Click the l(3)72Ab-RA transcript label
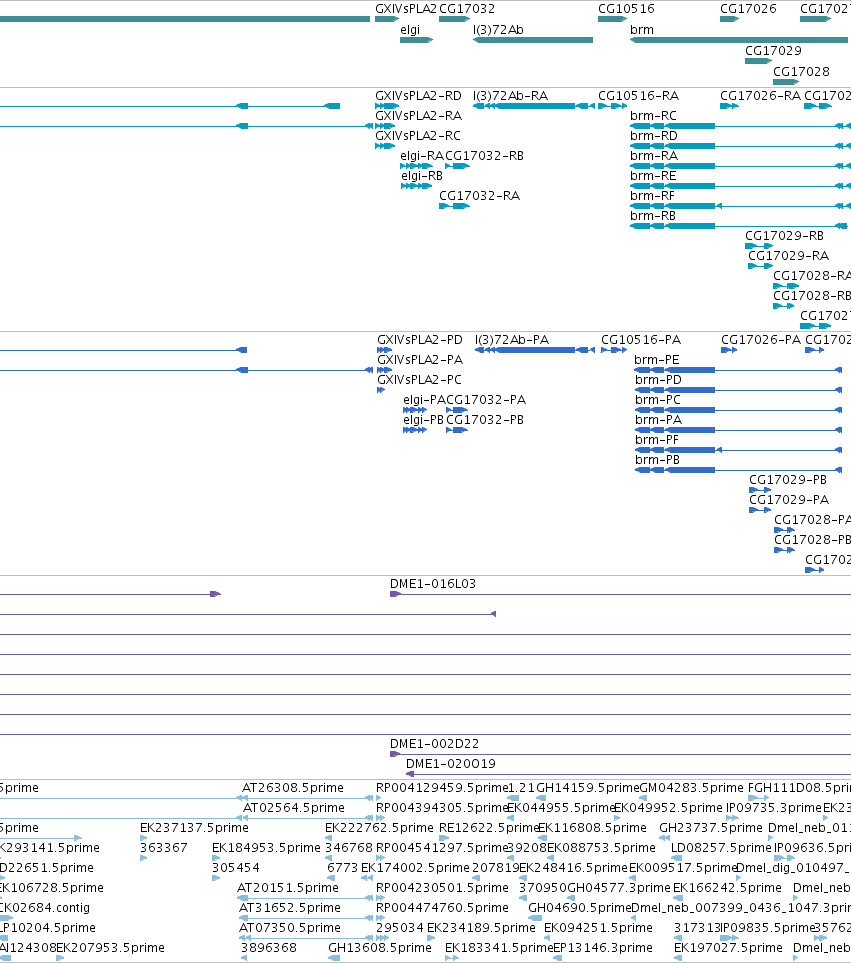851x963 pixels. click(510, 96)
